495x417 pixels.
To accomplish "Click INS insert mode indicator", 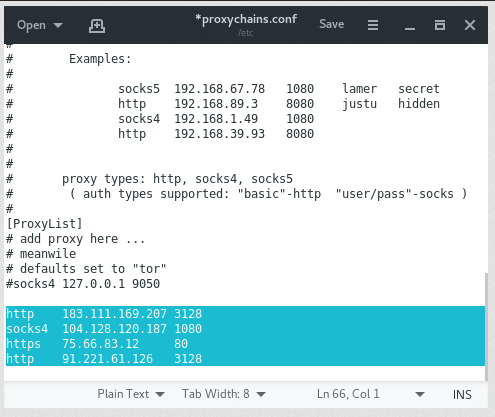I will point(462,395).
